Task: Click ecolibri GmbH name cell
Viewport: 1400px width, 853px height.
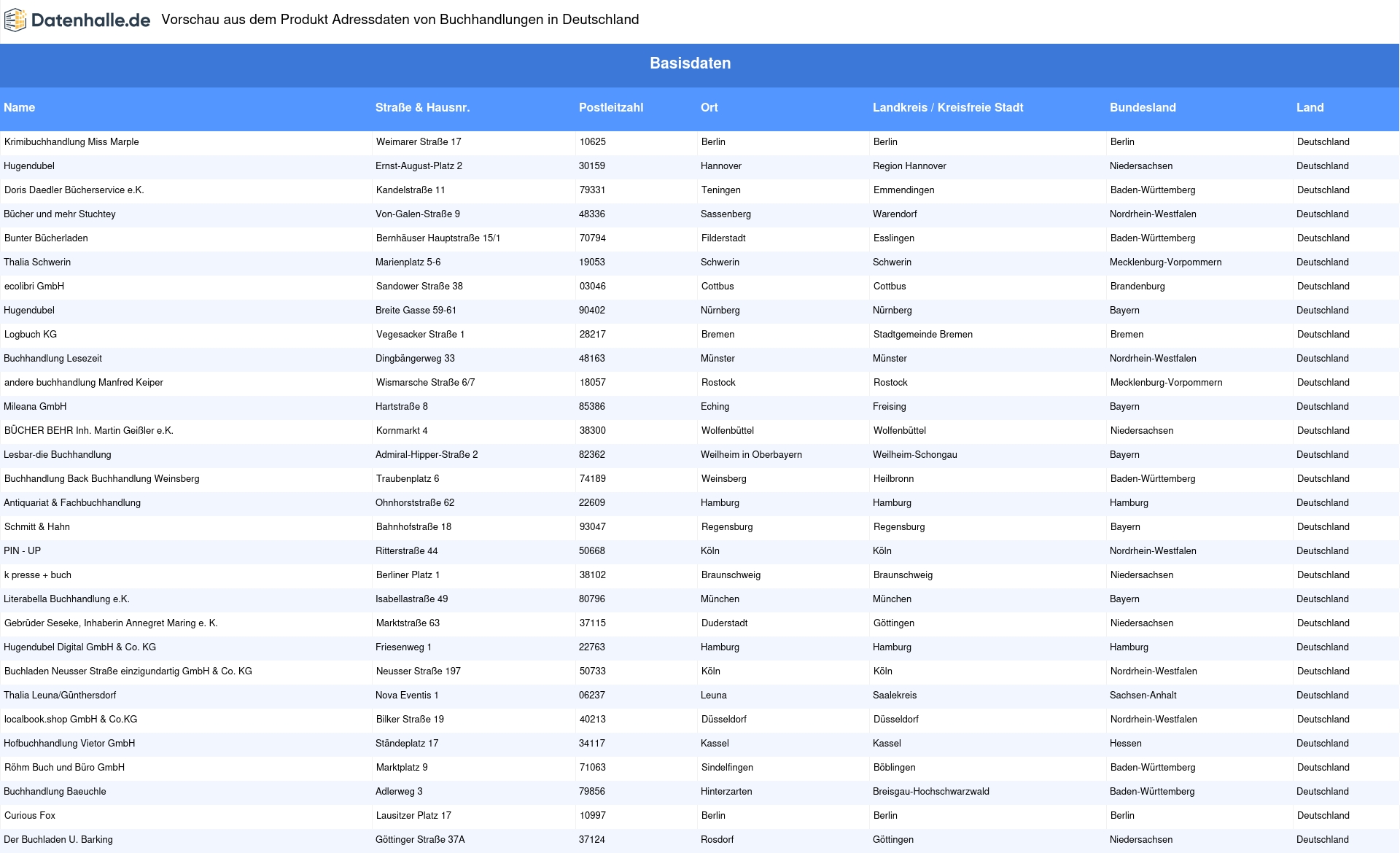Action: pyautogui.click(x=34, y=287)
